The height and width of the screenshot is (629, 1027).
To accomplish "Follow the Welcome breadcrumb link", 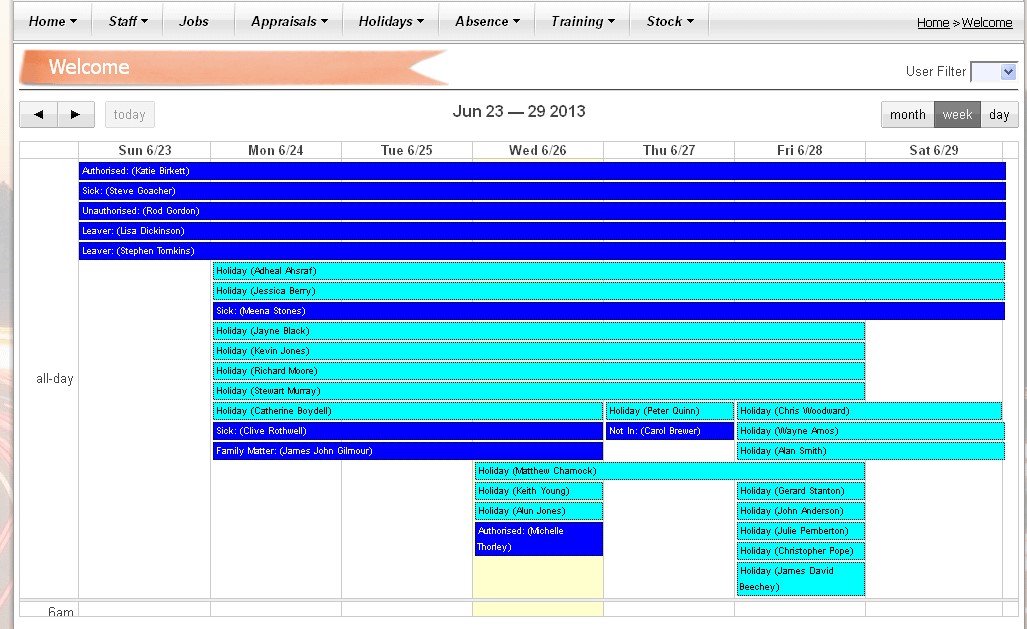I will (986, 22).
